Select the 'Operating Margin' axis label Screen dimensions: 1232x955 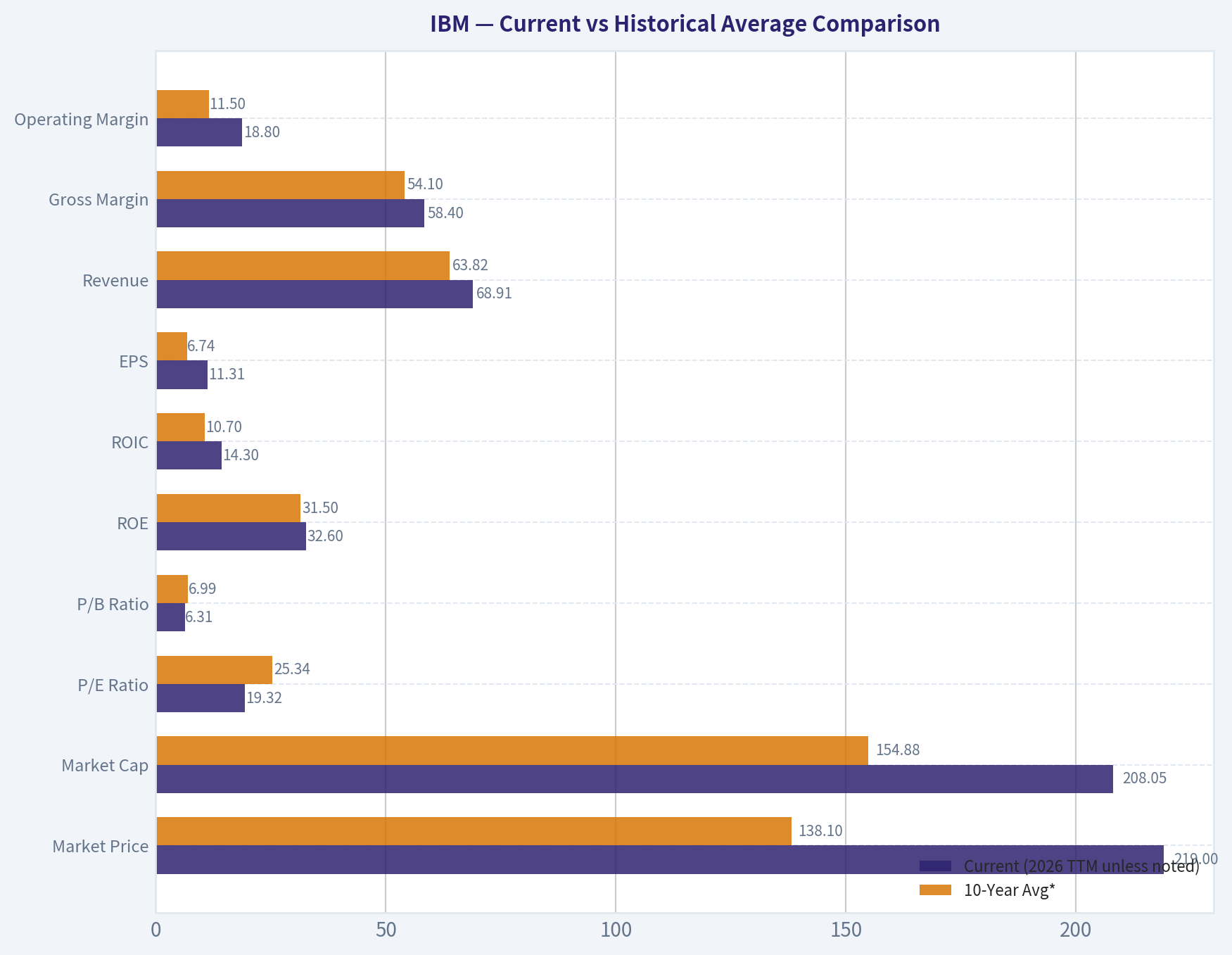tap(82, 119)
